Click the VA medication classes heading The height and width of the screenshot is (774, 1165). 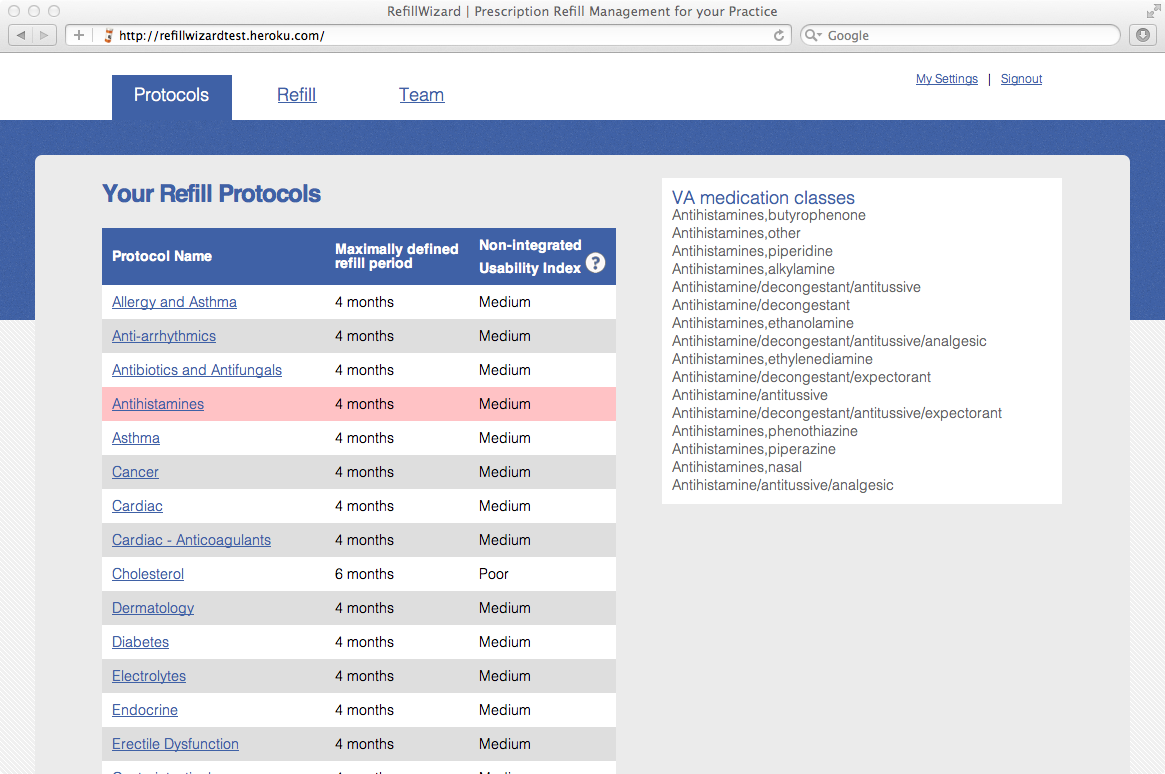click(763, 198)
